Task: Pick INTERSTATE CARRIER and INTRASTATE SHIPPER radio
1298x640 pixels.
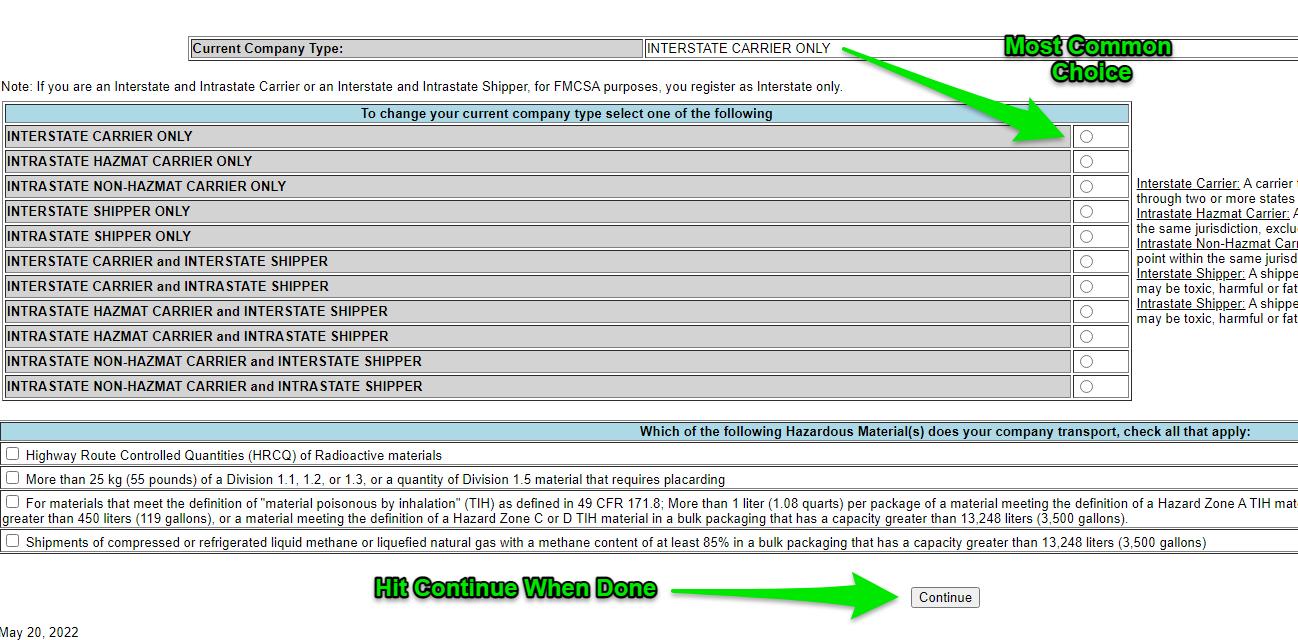Action: click(1086, 287)
